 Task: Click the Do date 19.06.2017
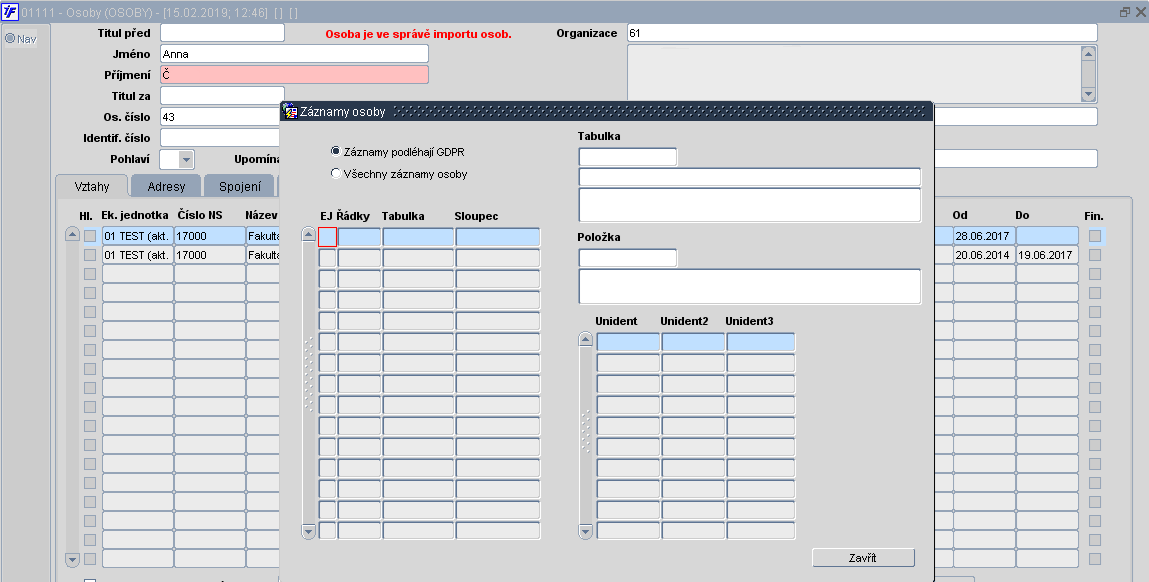(1047, 255)
